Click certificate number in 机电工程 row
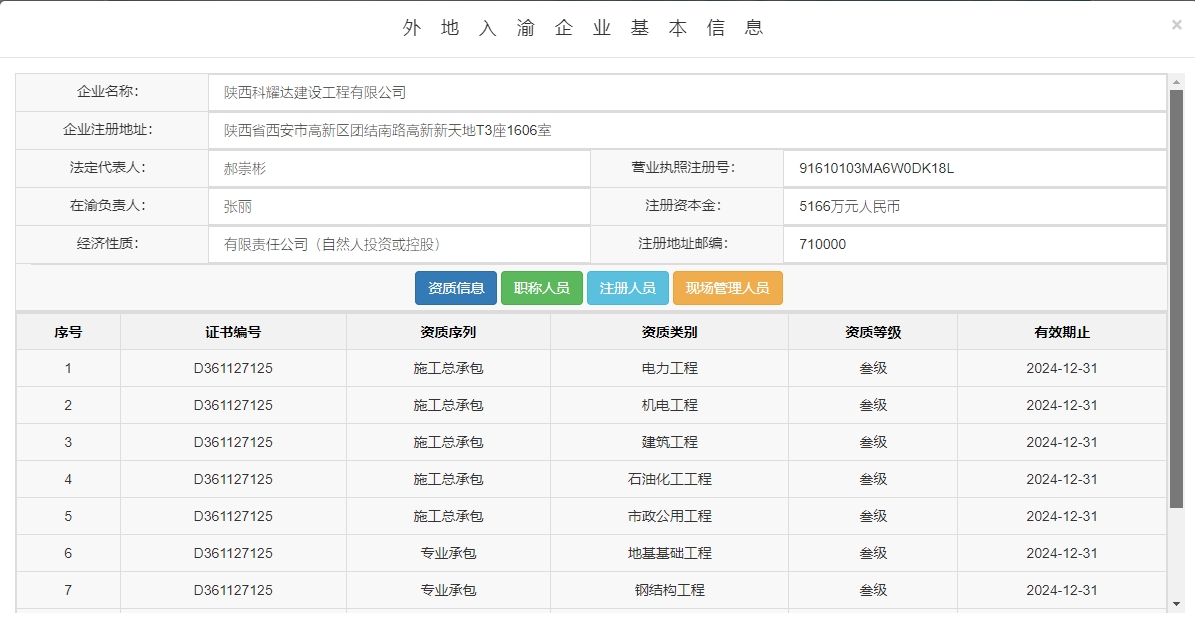Viewport: 1195px width, 623px height. click(x=233, y=405)
